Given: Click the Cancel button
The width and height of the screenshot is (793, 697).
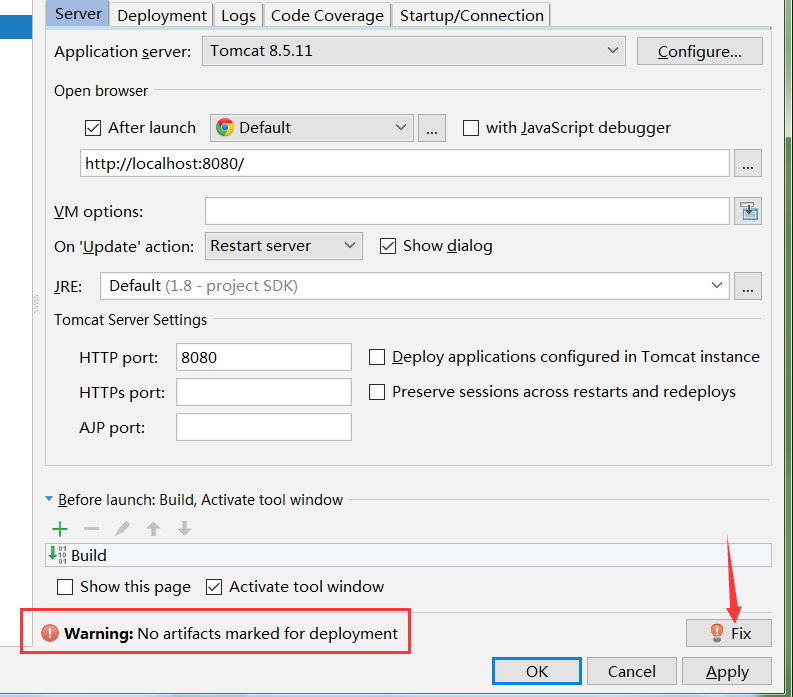Looking at the screenshot, I should (x=632, y=671).
